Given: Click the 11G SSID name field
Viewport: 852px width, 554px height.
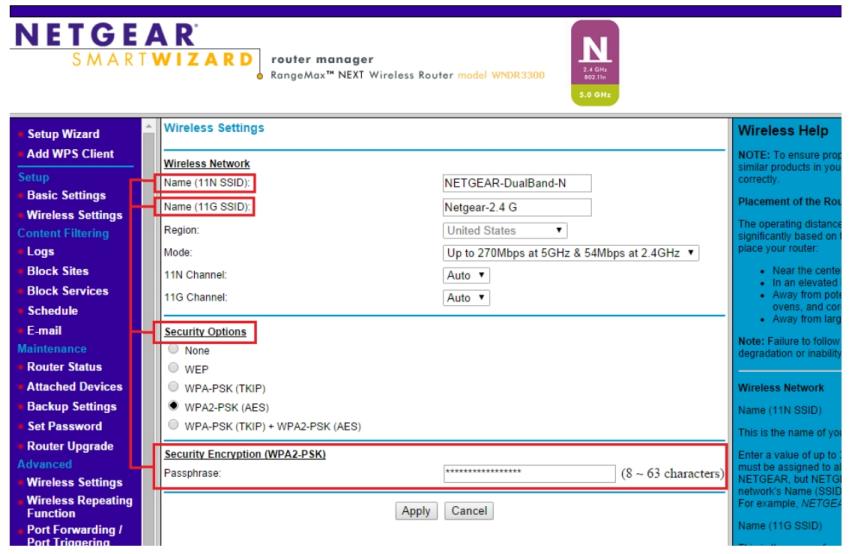Looking at the screenshot, I should click(517, 207).
